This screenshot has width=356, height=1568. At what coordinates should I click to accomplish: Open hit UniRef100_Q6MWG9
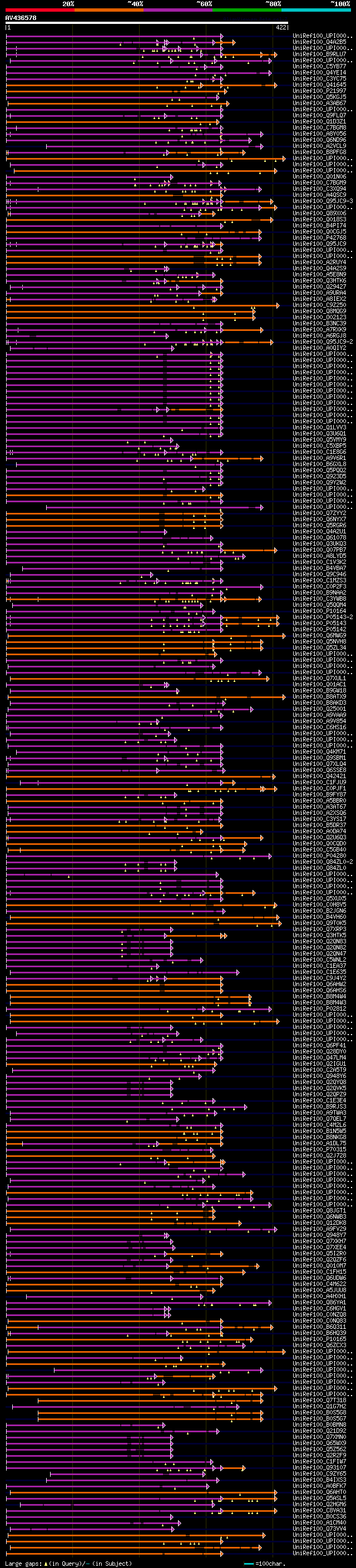(x=319, y=635)
